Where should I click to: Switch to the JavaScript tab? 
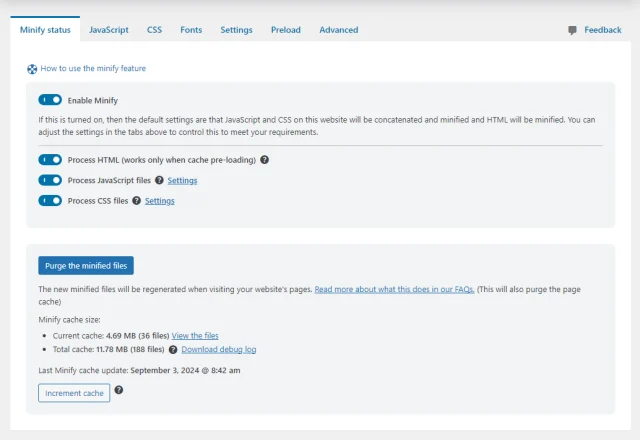(108, 30)
